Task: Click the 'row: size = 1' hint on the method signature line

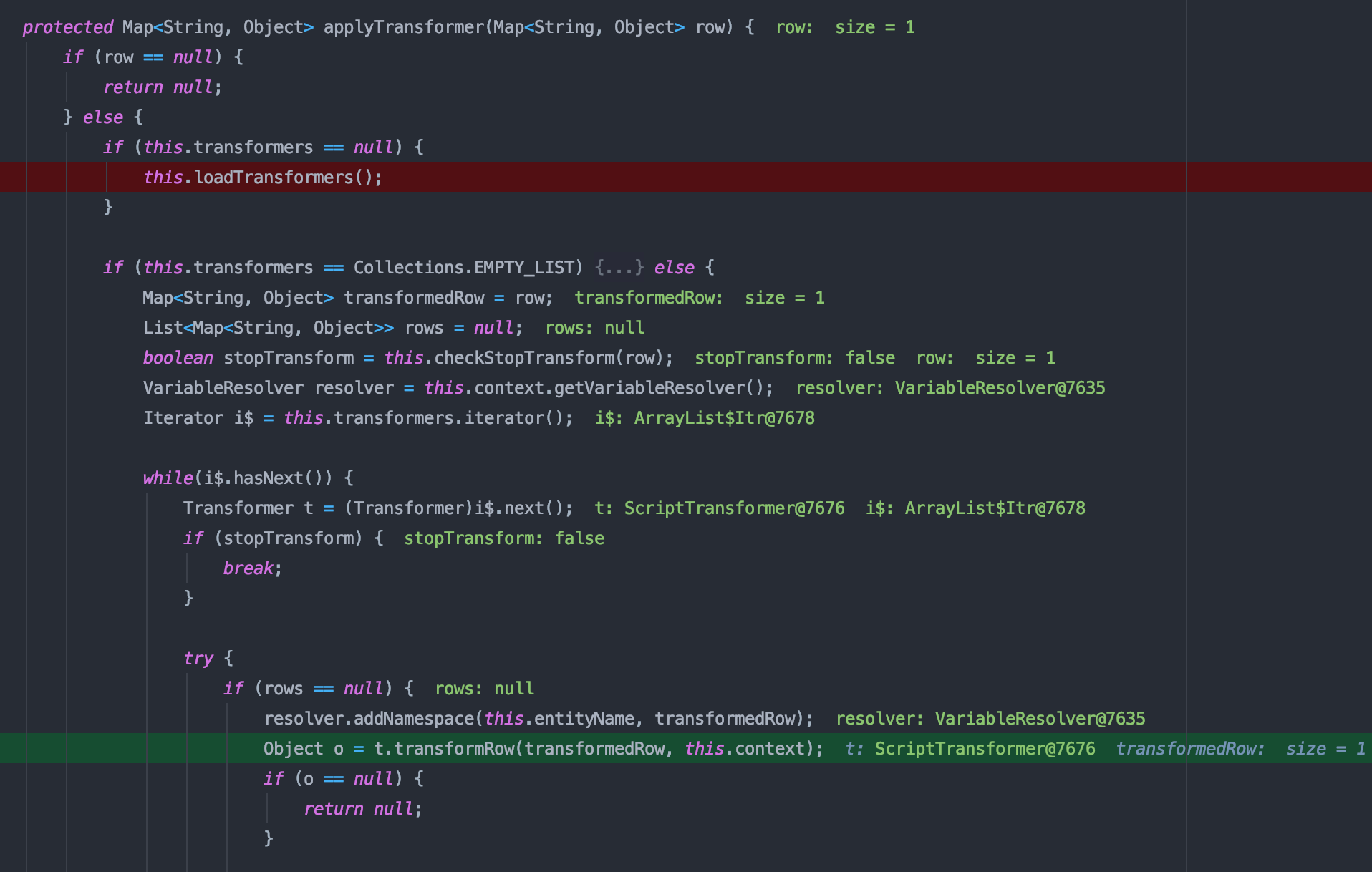Action: click(844, 27)
